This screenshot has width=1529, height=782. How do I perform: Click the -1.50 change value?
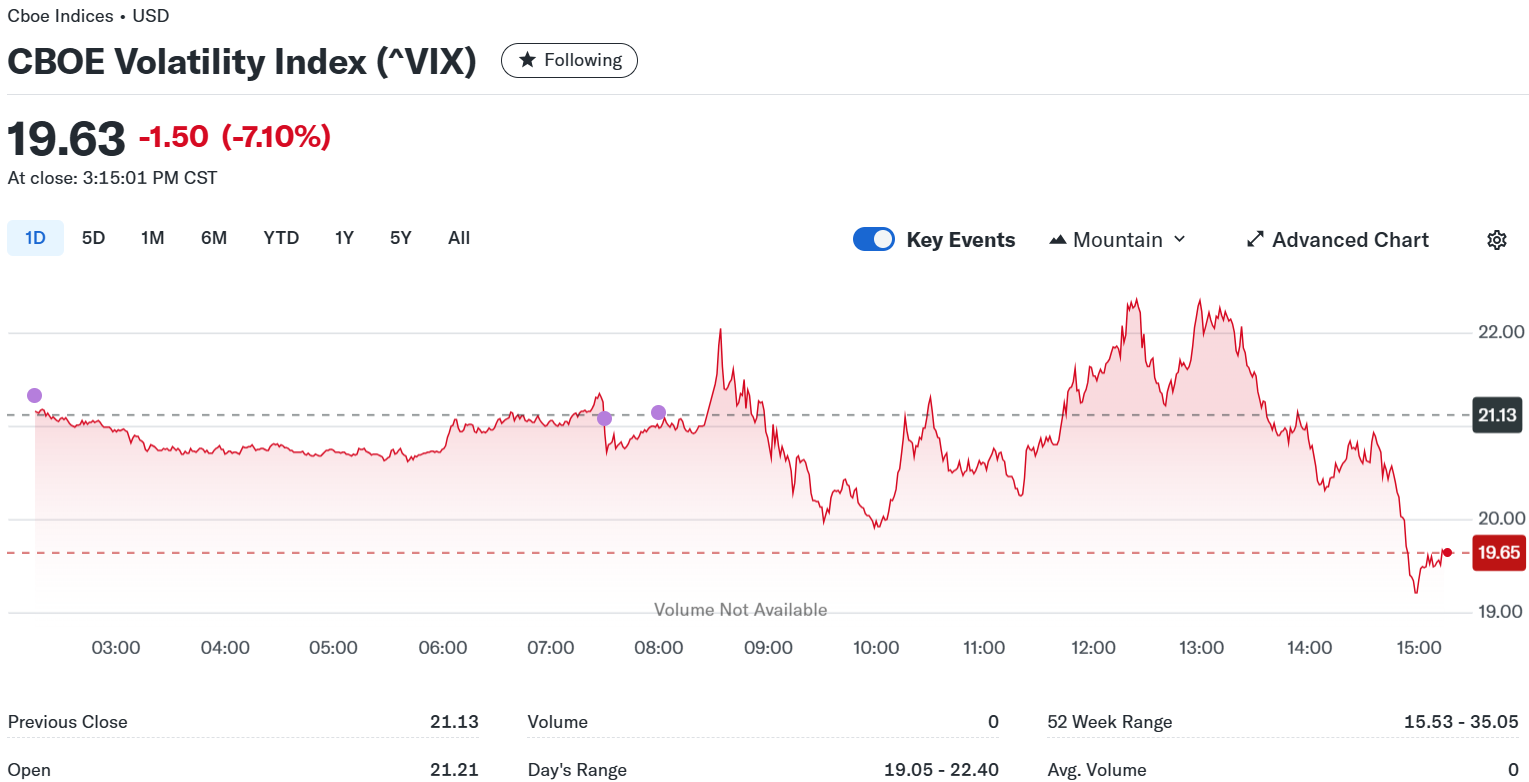point(174,137)
